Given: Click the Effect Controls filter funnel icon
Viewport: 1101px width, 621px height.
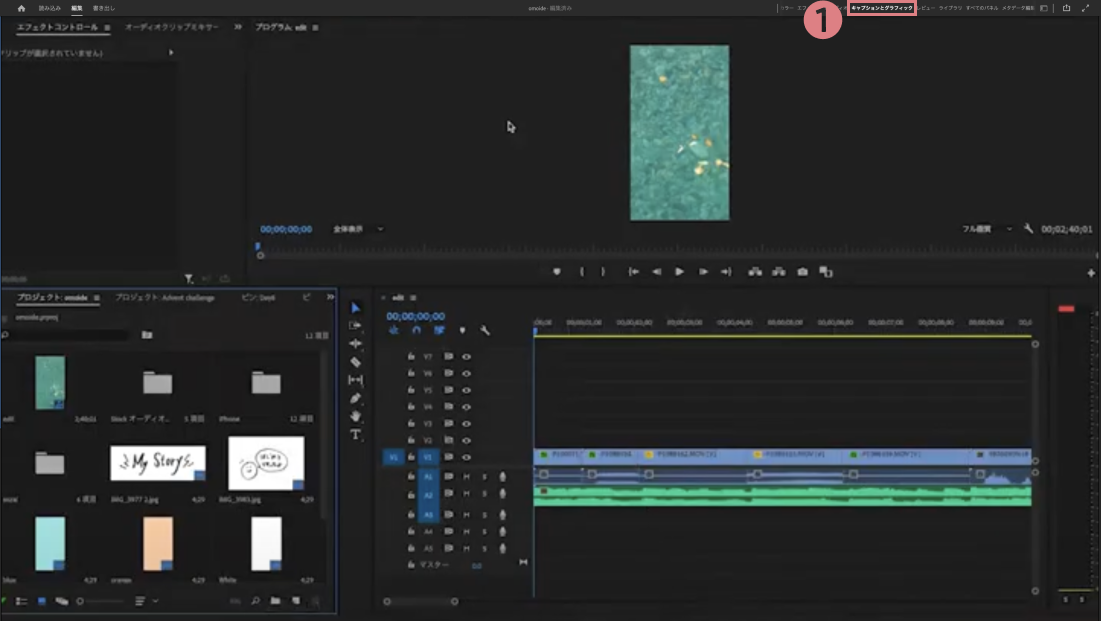Looking at the screenshot, I should pyautogui.click(x=188, y=279).
